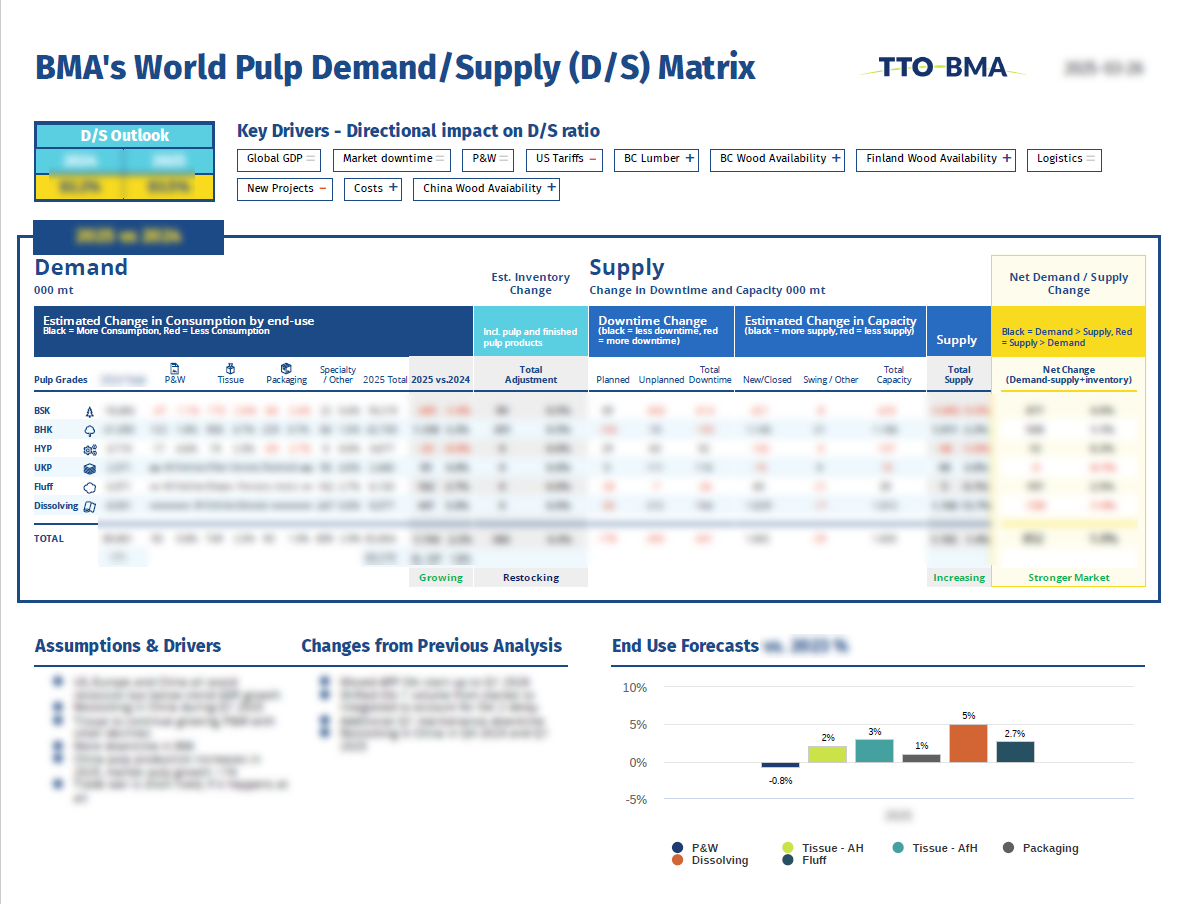Click the BSK conifer tree icon
1179x904 pixels.
click(x=90, y=411)
